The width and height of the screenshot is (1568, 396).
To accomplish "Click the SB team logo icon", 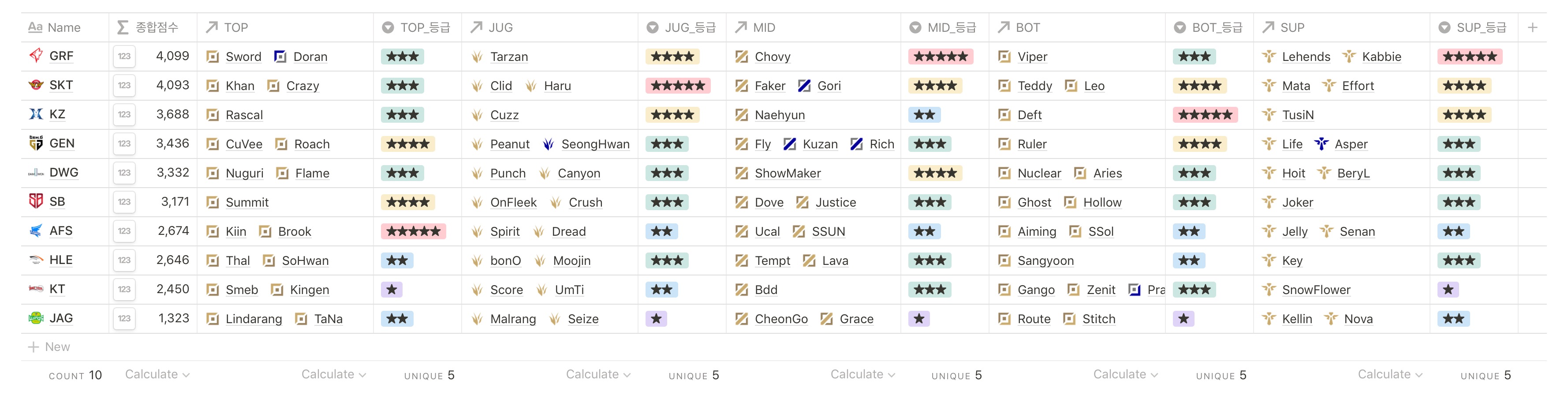I will tap(36, 202).
